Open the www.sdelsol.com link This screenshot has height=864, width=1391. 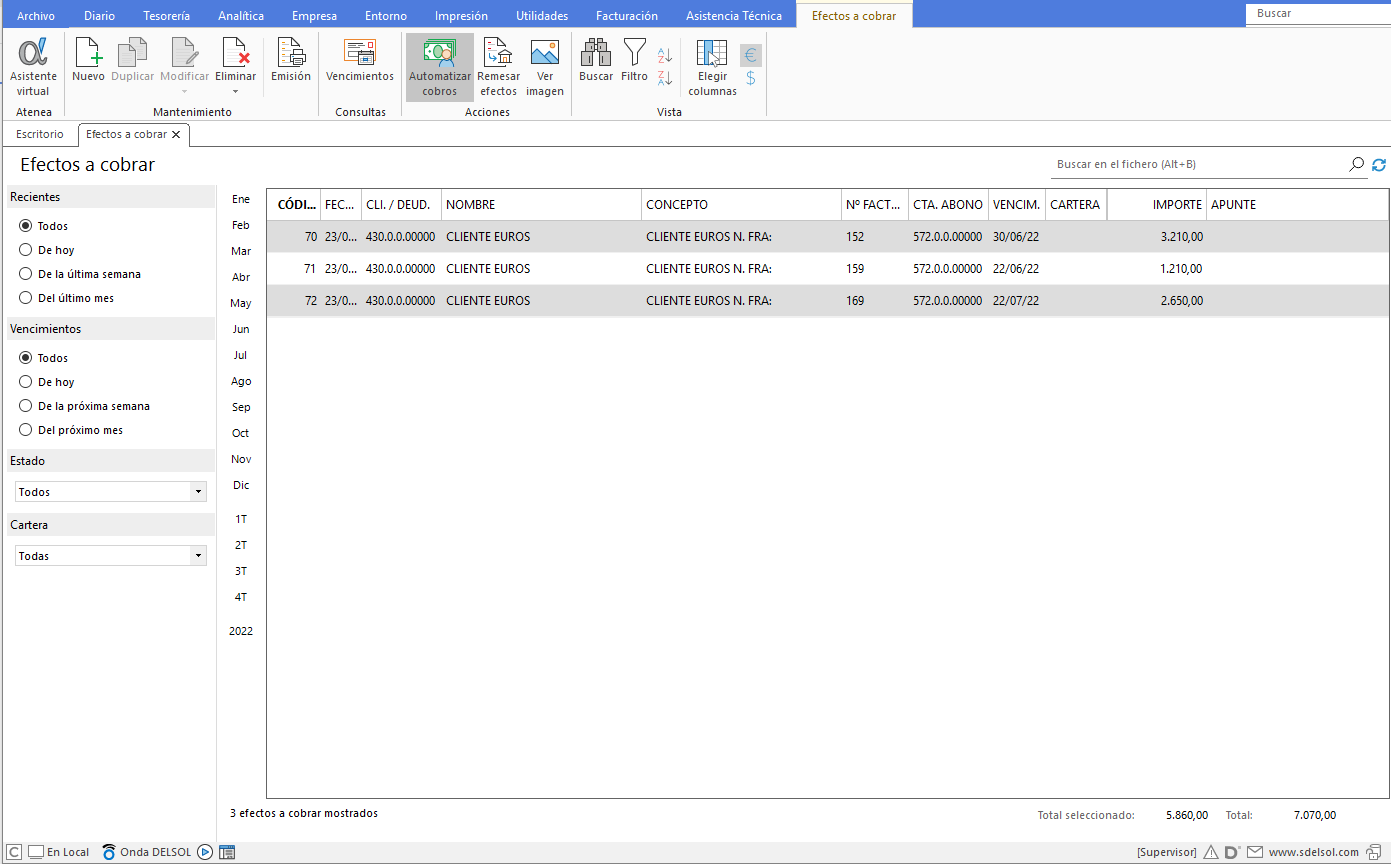tap(1314, 852)
